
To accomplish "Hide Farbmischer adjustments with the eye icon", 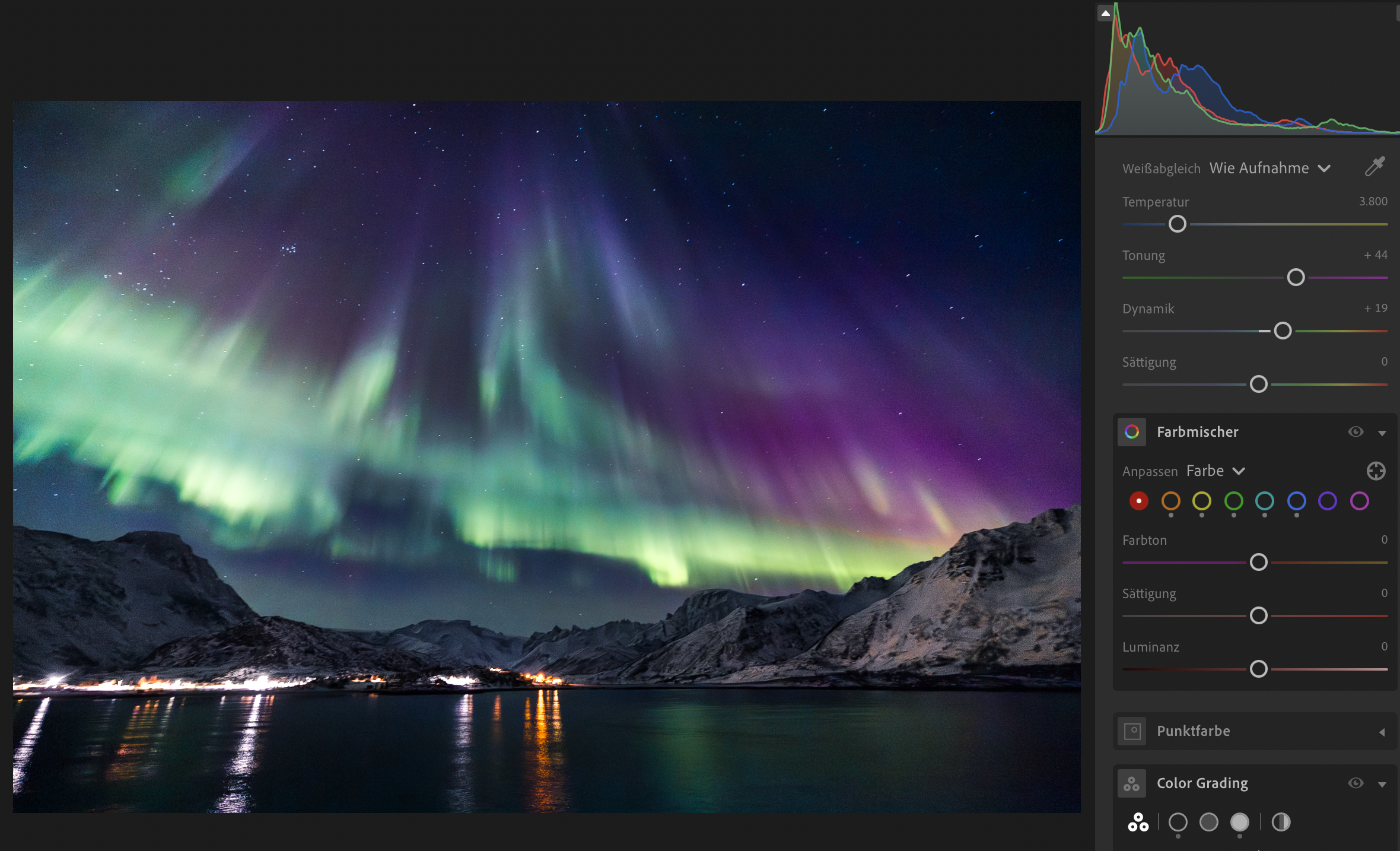I will [x=1356, y=432].
